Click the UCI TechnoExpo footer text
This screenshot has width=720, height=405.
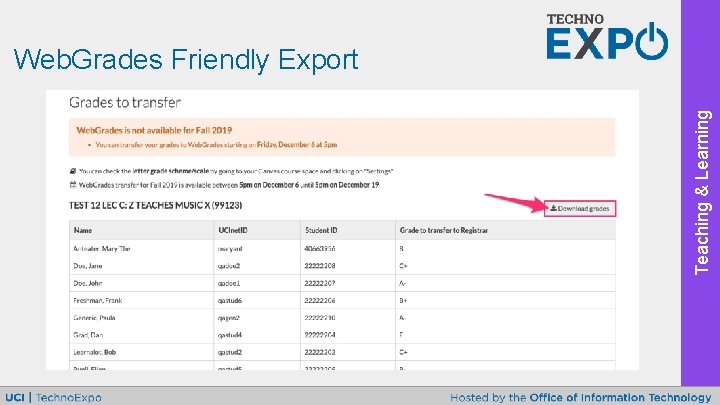(x=53, y=397)
